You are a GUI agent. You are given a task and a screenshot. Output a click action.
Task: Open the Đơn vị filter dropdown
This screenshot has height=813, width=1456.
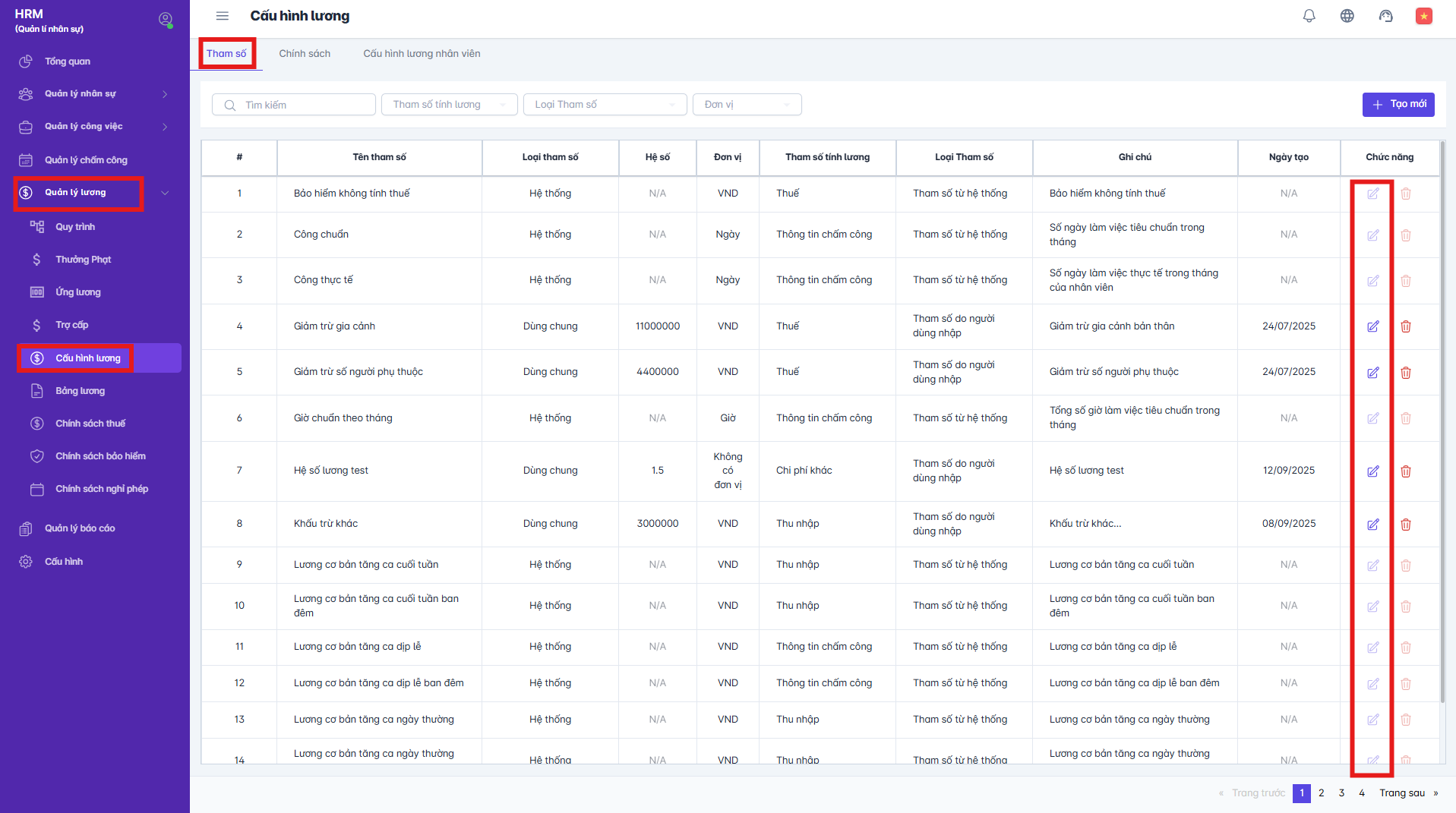point(747,105)
